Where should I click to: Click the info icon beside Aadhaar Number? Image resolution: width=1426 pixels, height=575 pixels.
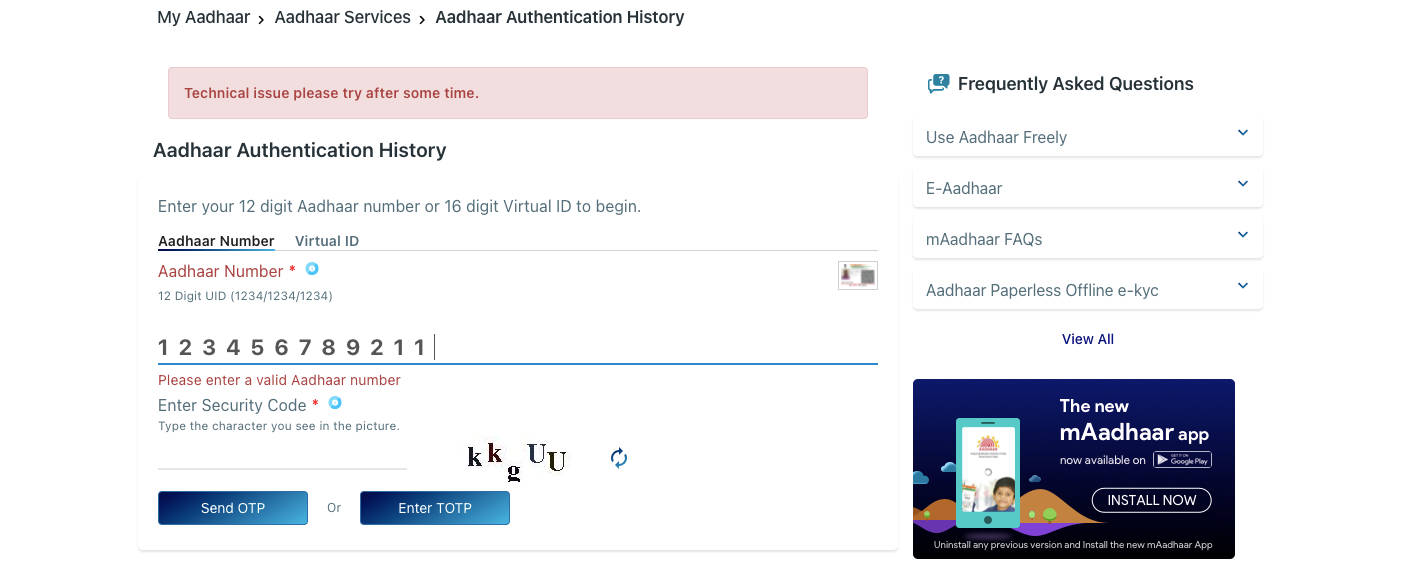[312, 269]
